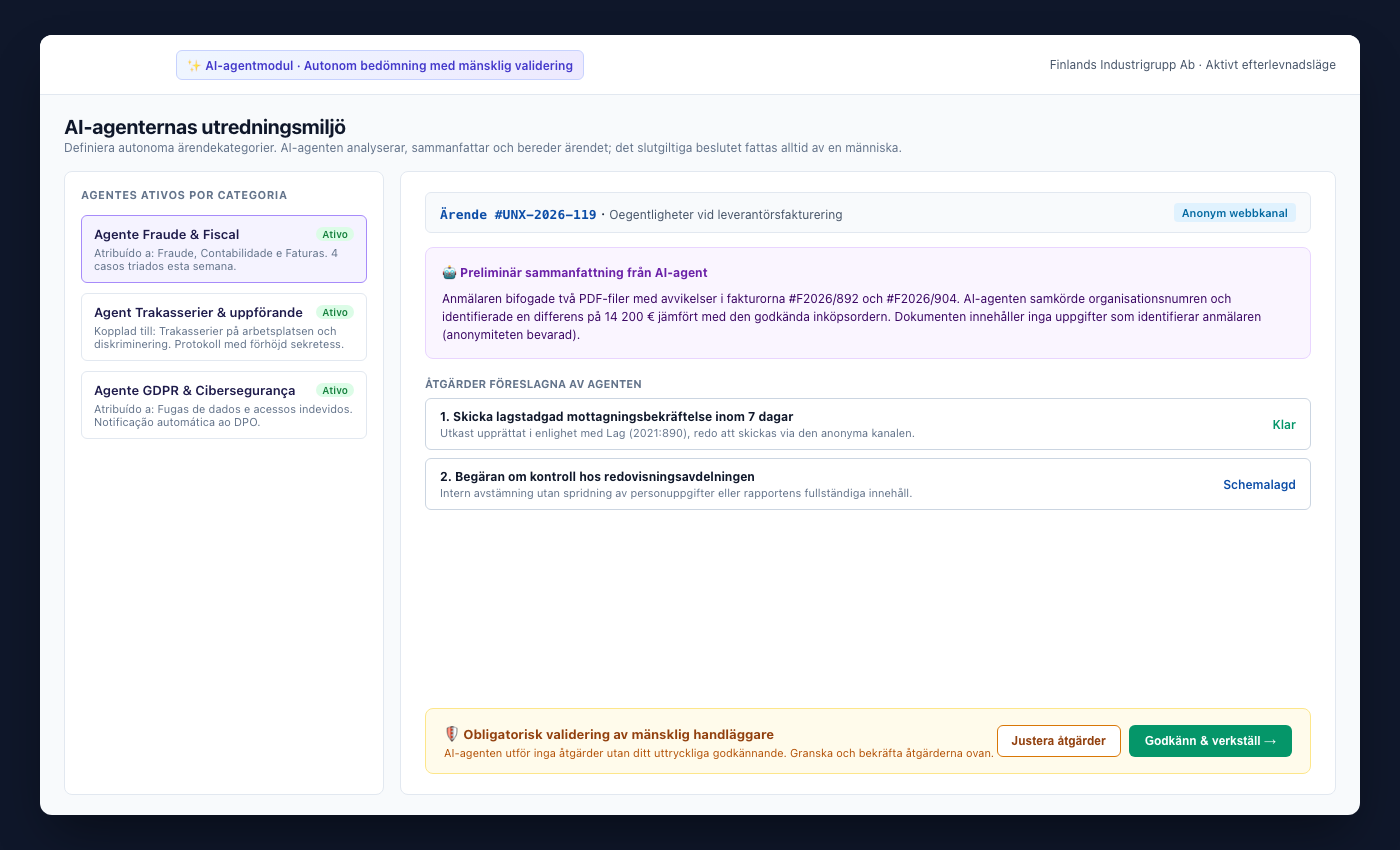Click the Fugas de dados description text
1400x850 pixels.
223,416
